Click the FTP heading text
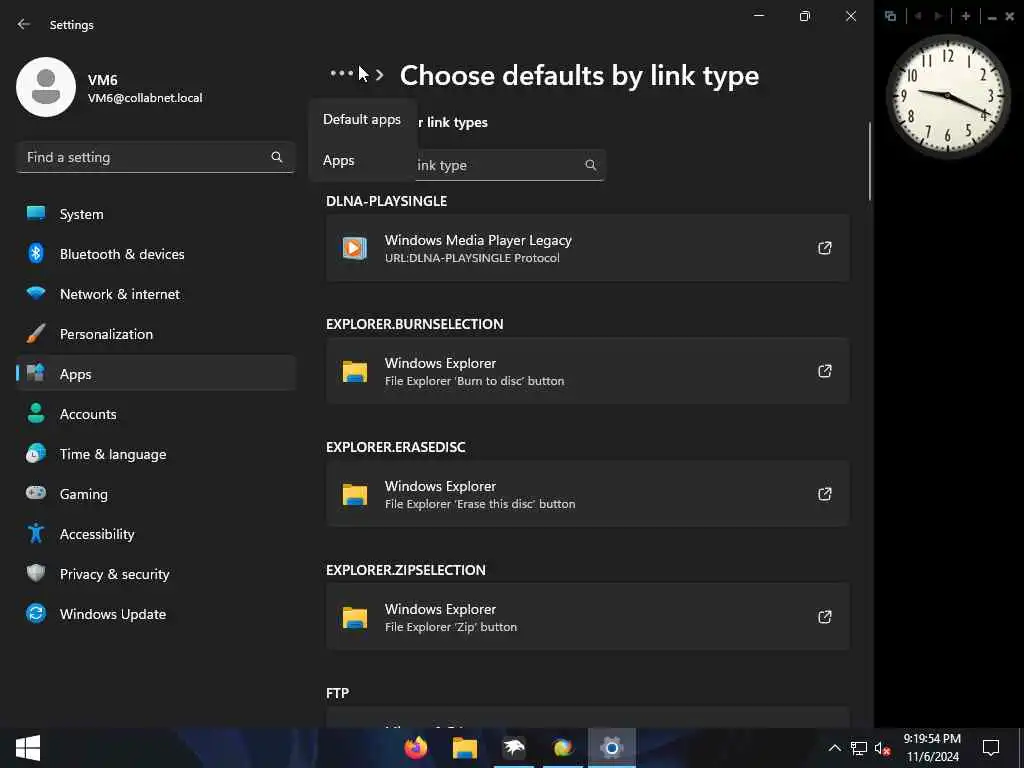Screen dimensions: 1024x768 (338, 693)
